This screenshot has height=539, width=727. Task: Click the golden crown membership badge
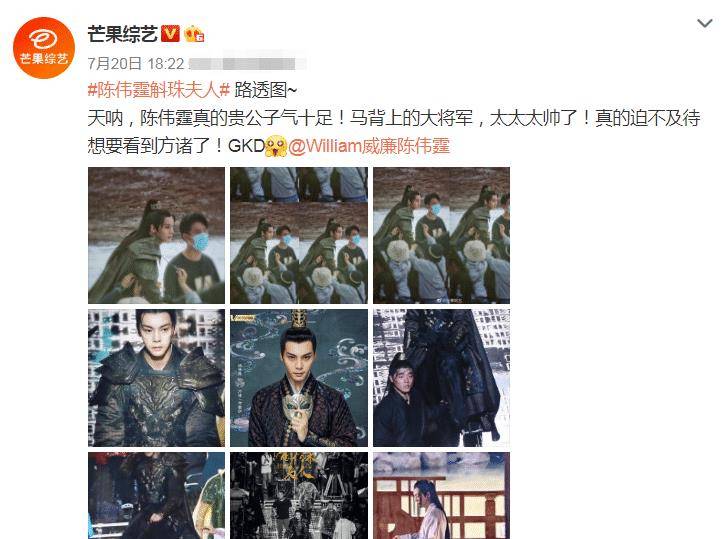(x=194, y=34)
